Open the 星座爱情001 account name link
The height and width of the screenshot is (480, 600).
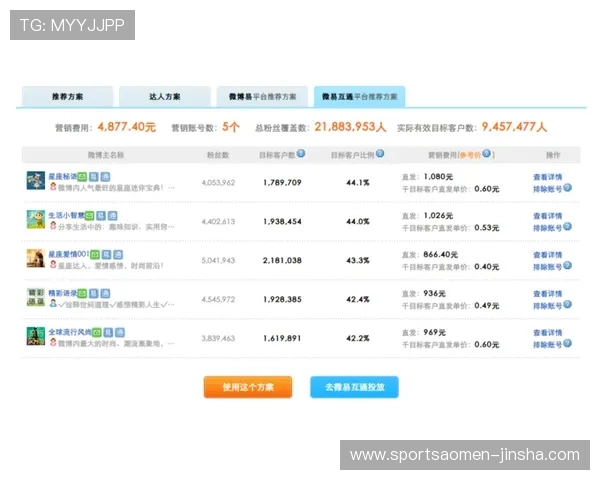[68, 254]
